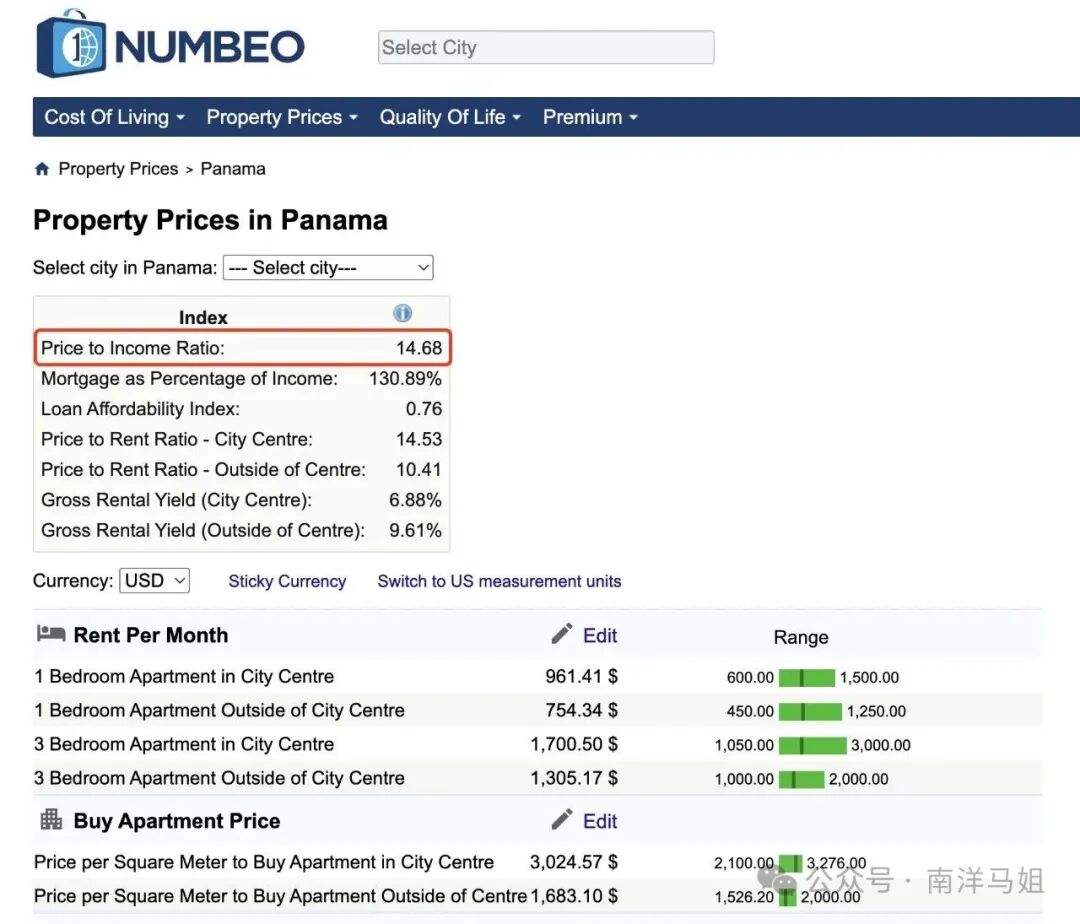The width and height of the screenshot is (1080, 924).
Task: Click the Index info icon
Action: tap(402, 313)
